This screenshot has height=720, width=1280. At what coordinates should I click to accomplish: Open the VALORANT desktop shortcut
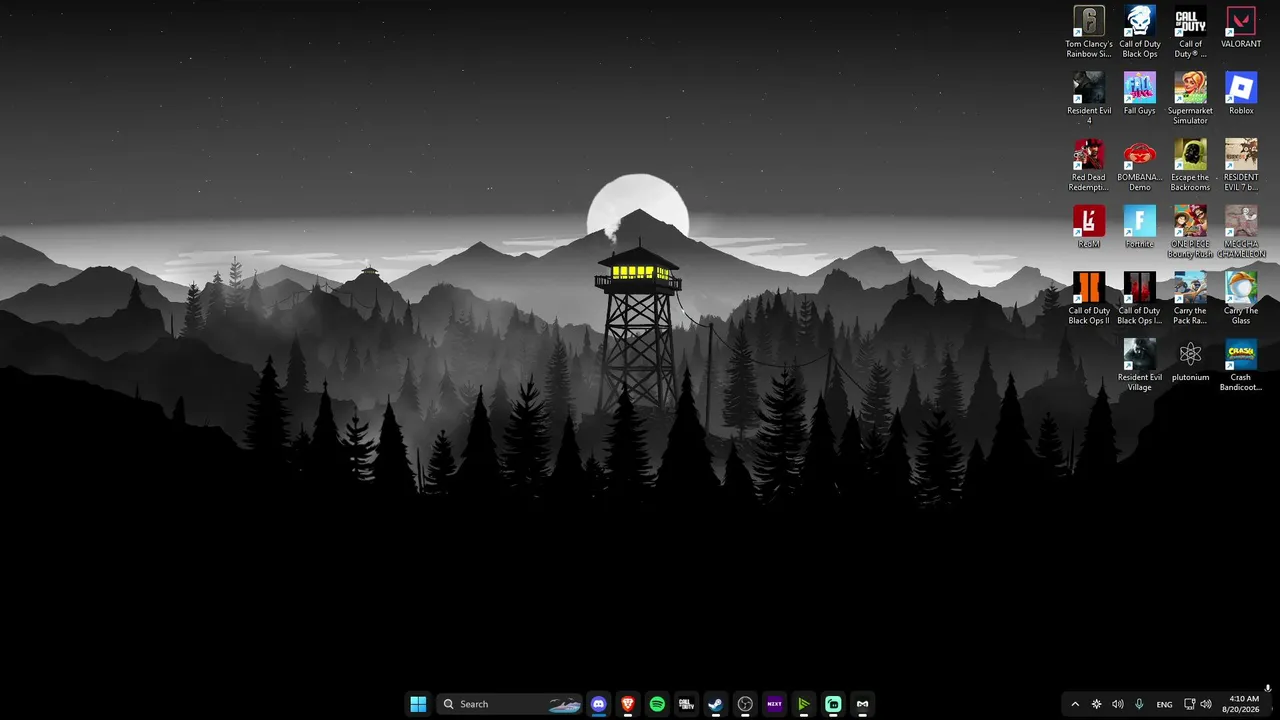(x=1241, y=28)
